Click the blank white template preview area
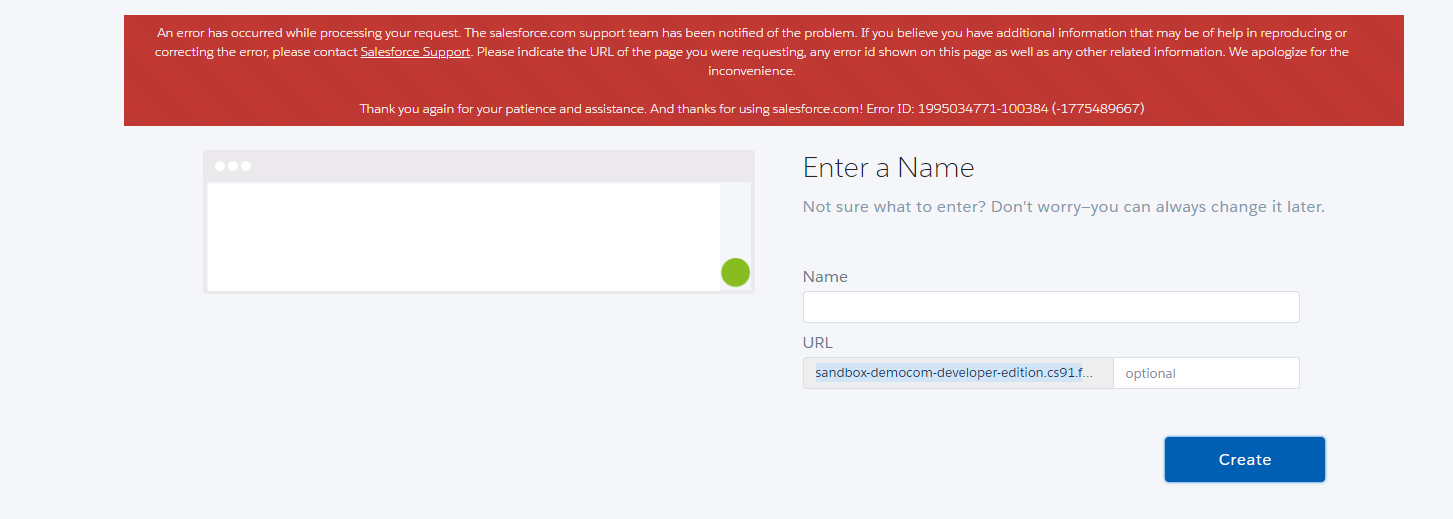The image size is (1453, 519). coord(463,236)
